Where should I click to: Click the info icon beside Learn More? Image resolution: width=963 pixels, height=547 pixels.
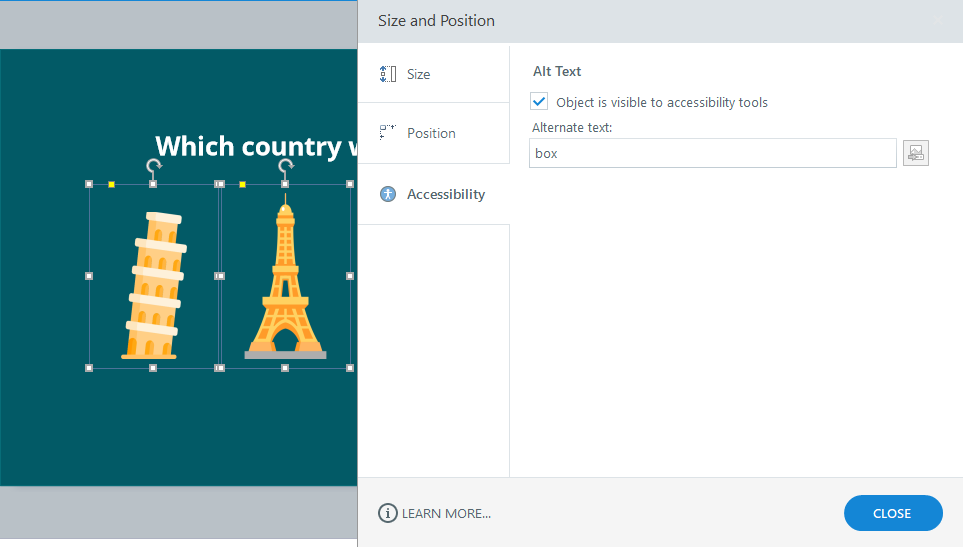(x=388, y=513)
